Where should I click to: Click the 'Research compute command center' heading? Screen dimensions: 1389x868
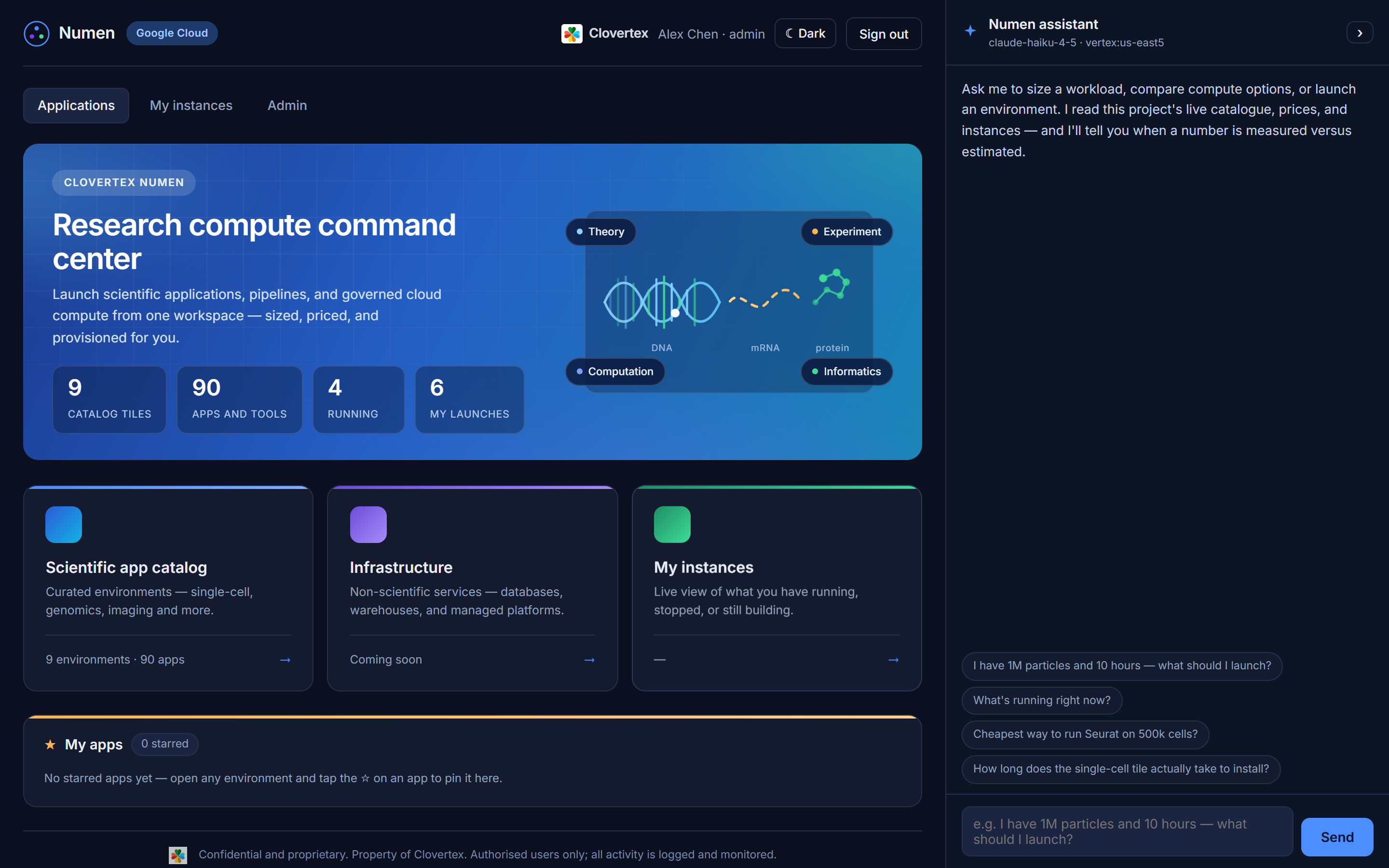click(254, 241)
